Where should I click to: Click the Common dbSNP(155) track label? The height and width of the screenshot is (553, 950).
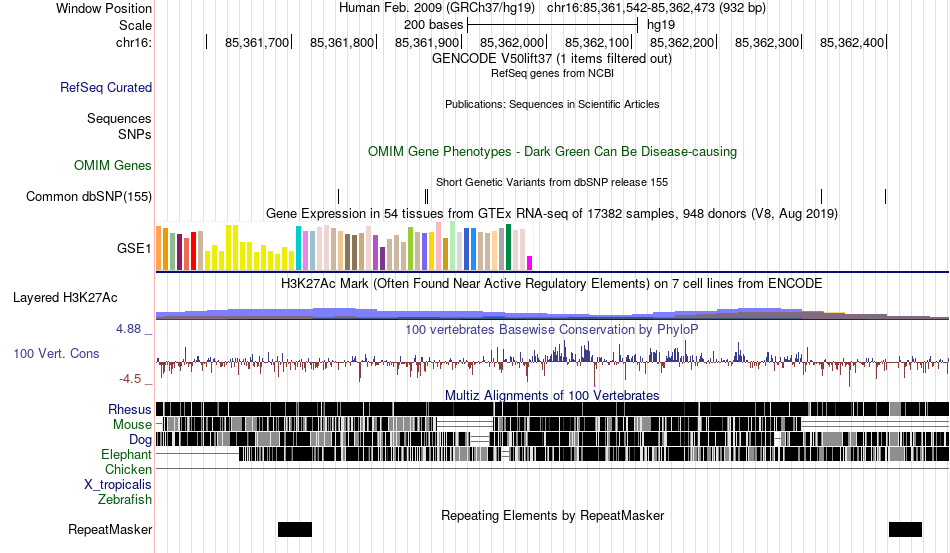[x=89, y=196]
